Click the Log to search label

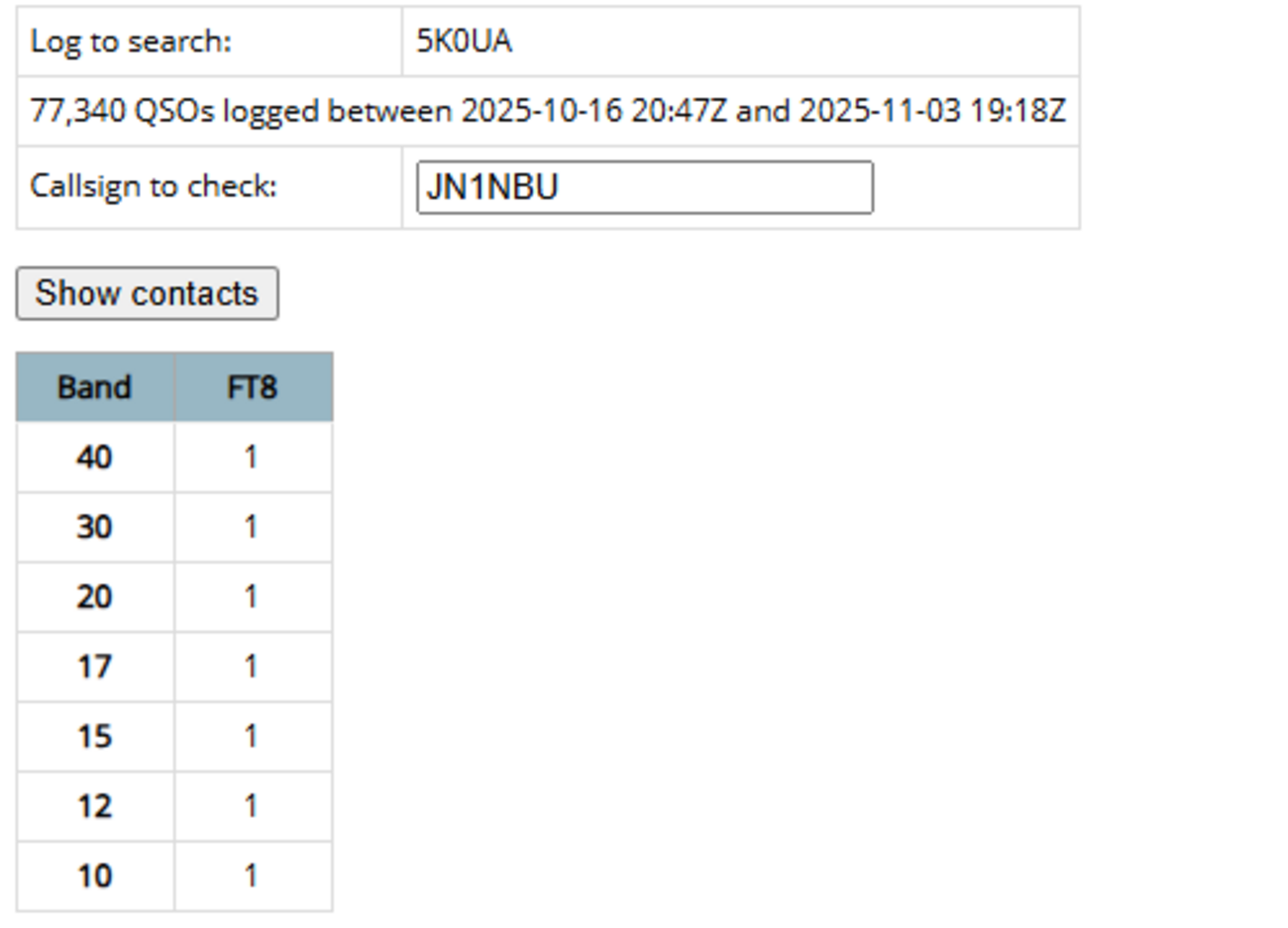pos(131,42)
